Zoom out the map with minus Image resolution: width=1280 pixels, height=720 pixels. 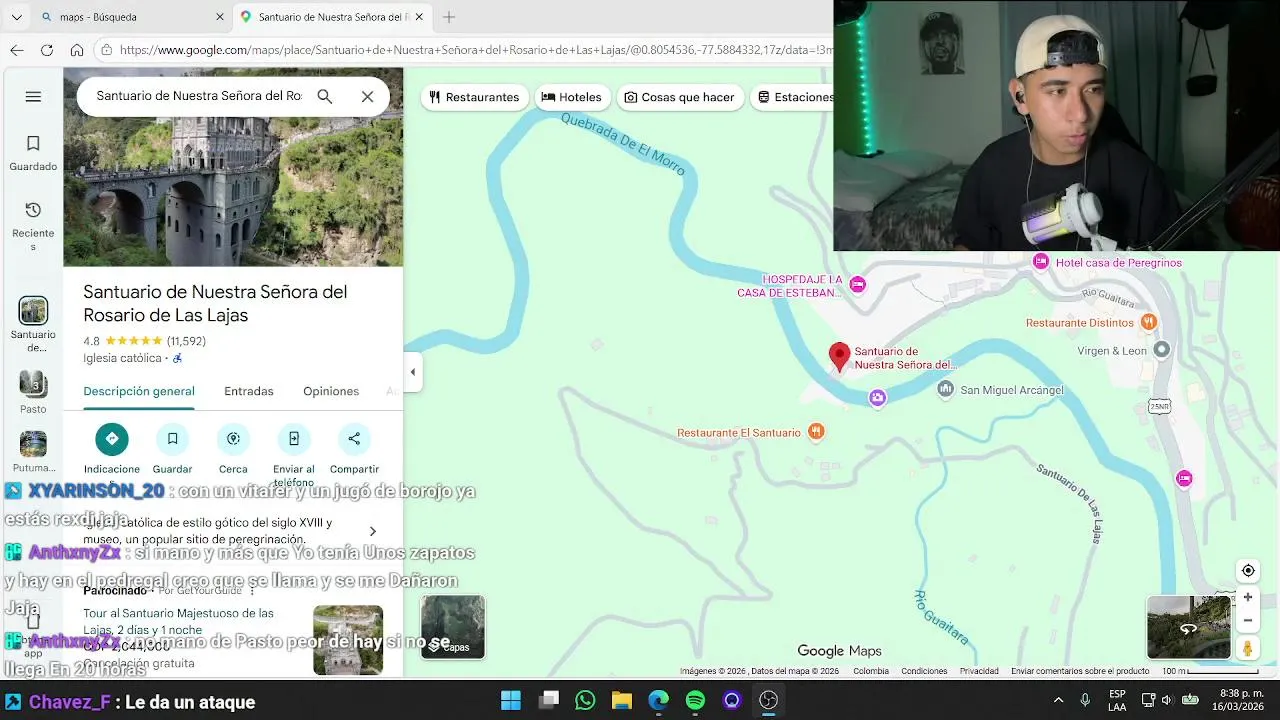[1248, 620]
